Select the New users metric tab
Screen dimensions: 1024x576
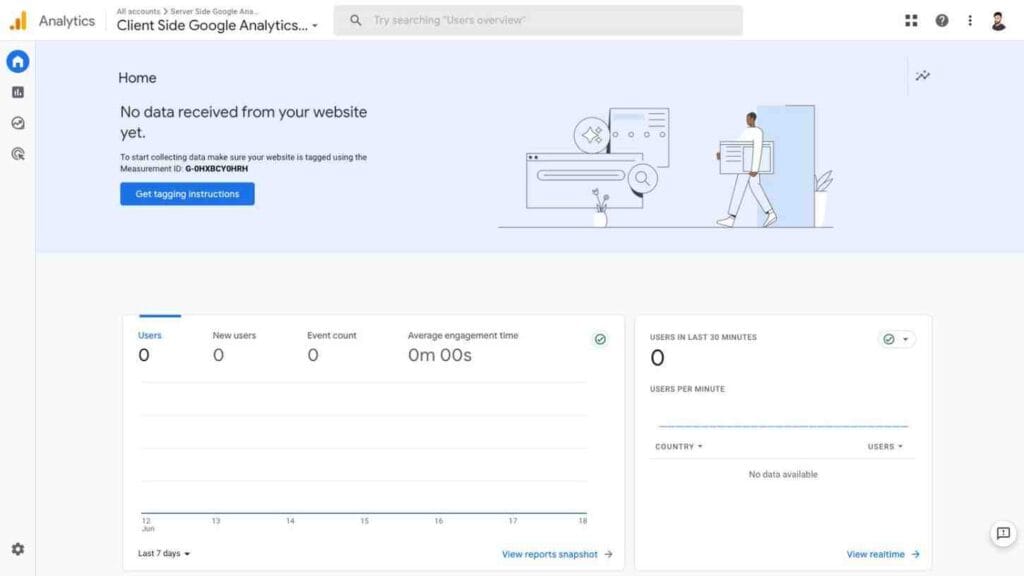click(x=234, y=346)
